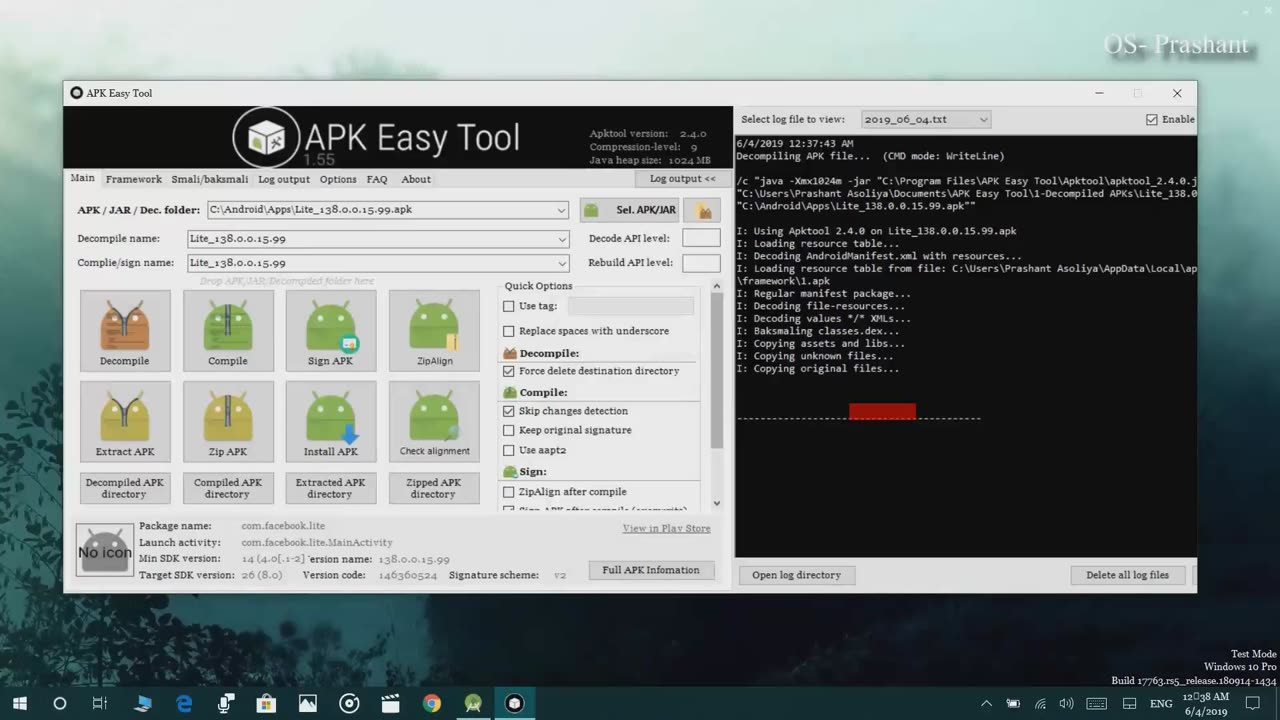The height and width of the screenshot is (720, 1280).
Task: Click the Quick Options scroll down arrow
Action: pyautogui.click(x=717, y=503)
